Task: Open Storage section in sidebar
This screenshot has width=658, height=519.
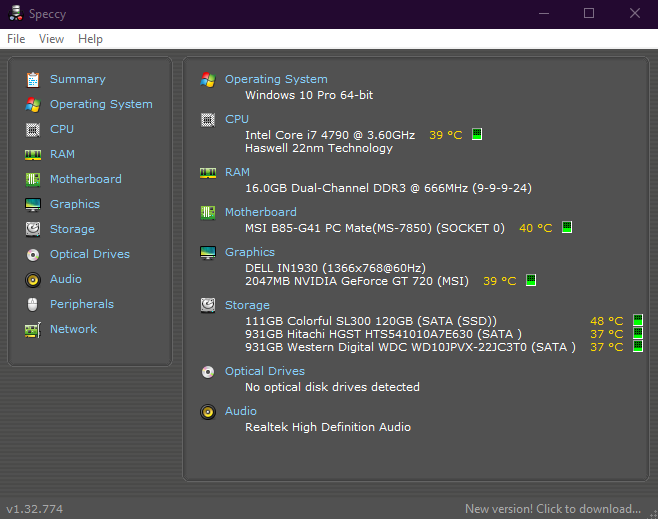Action: 72,229
